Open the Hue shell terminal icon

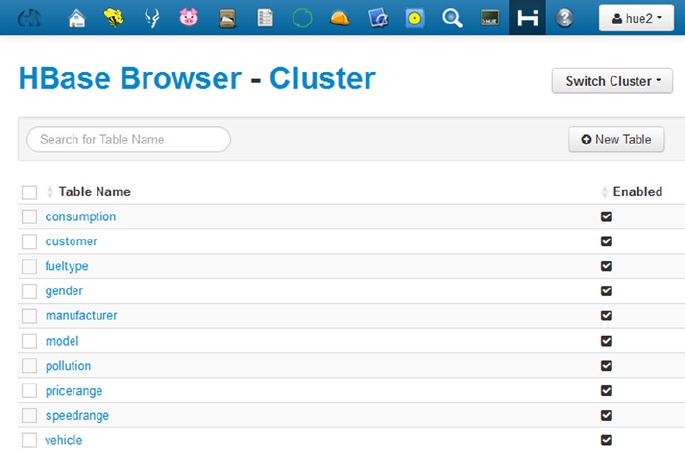pos(490,18)
